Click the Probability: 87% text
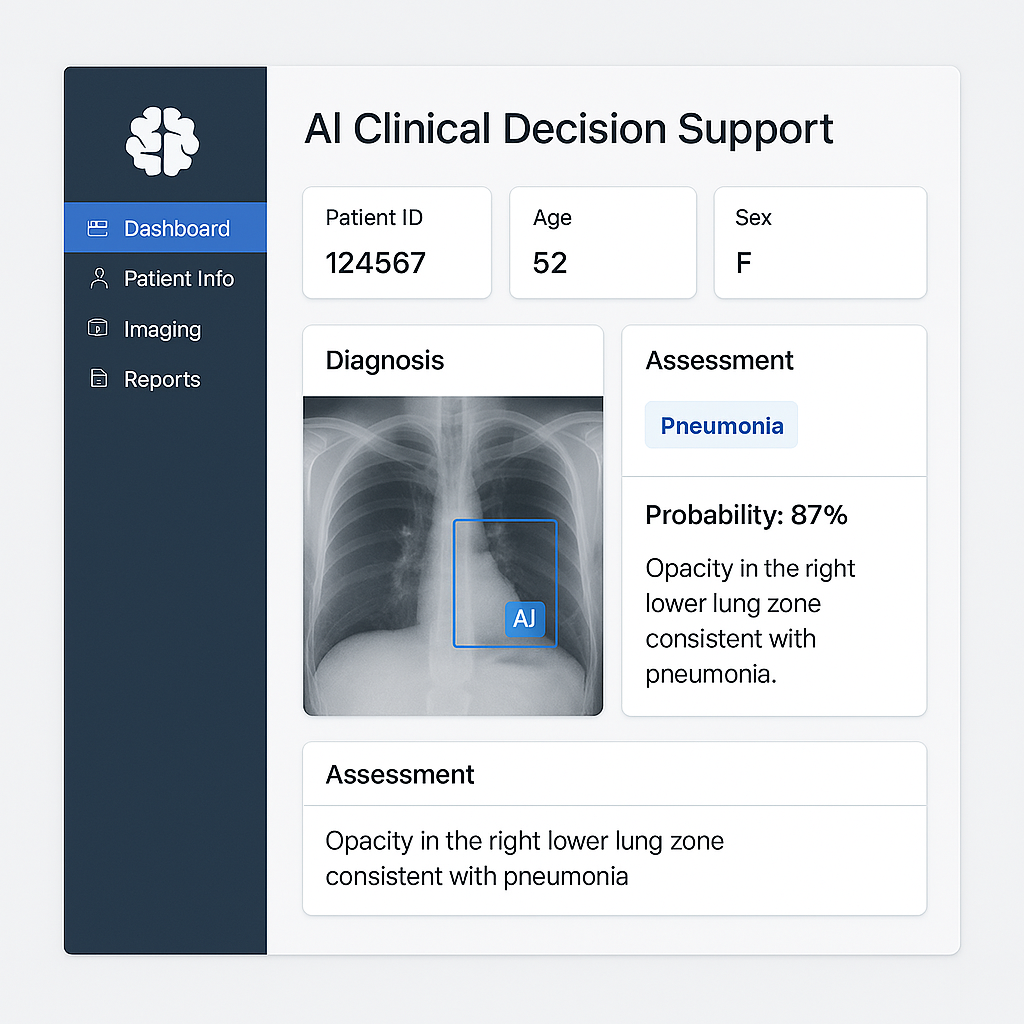Screen dimensions: 1024x1024 click(x=746, y=515)
